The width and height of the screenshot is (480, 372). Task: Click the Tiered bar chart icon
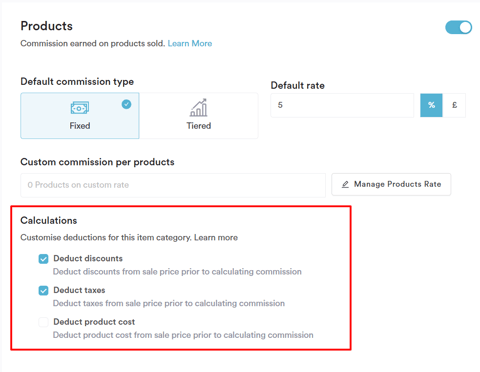[x=199, y=108]
